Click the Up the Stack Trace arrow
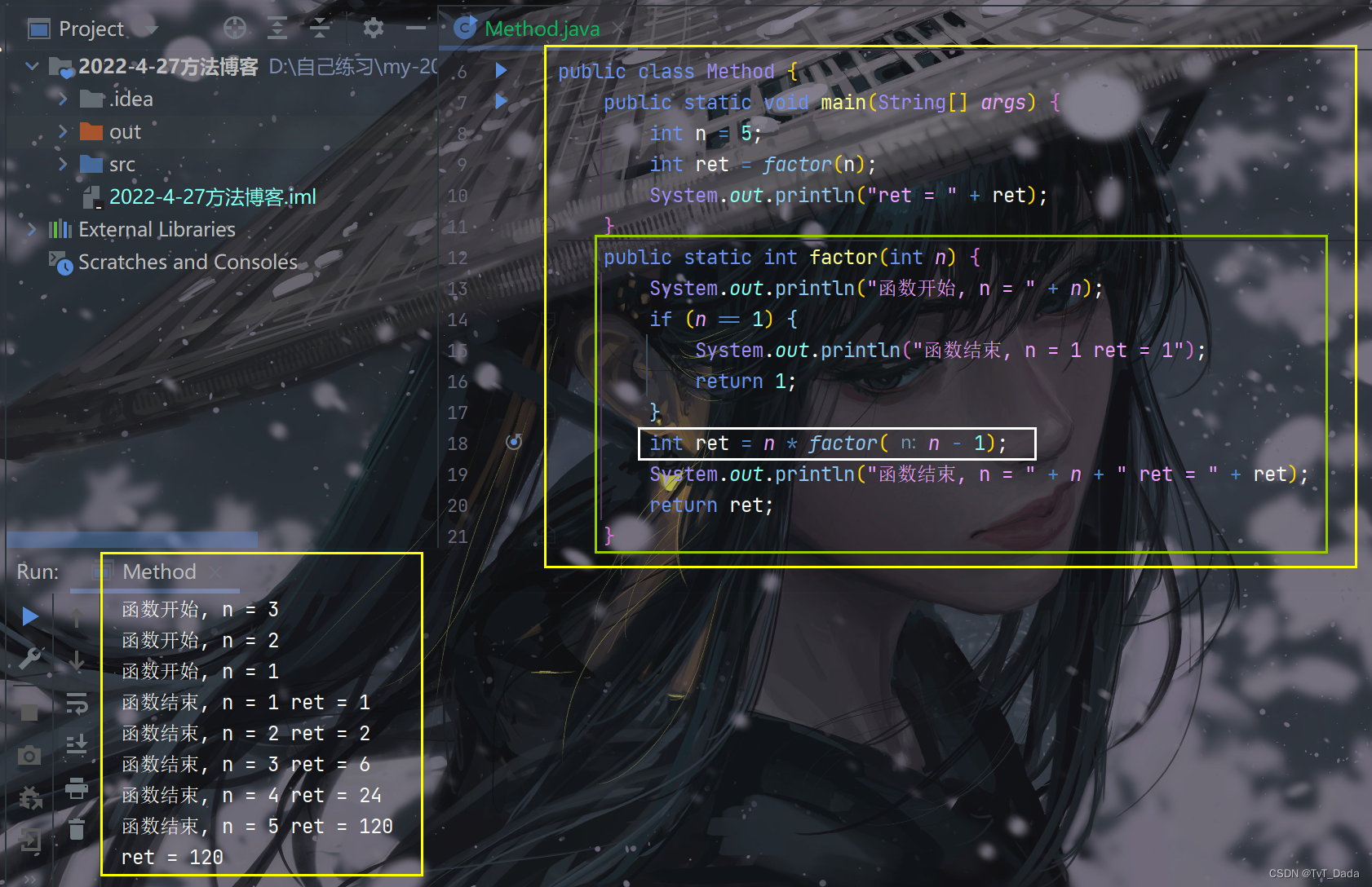The width and height of the screenshot is (1372, 887). click(x=76, y=618)
